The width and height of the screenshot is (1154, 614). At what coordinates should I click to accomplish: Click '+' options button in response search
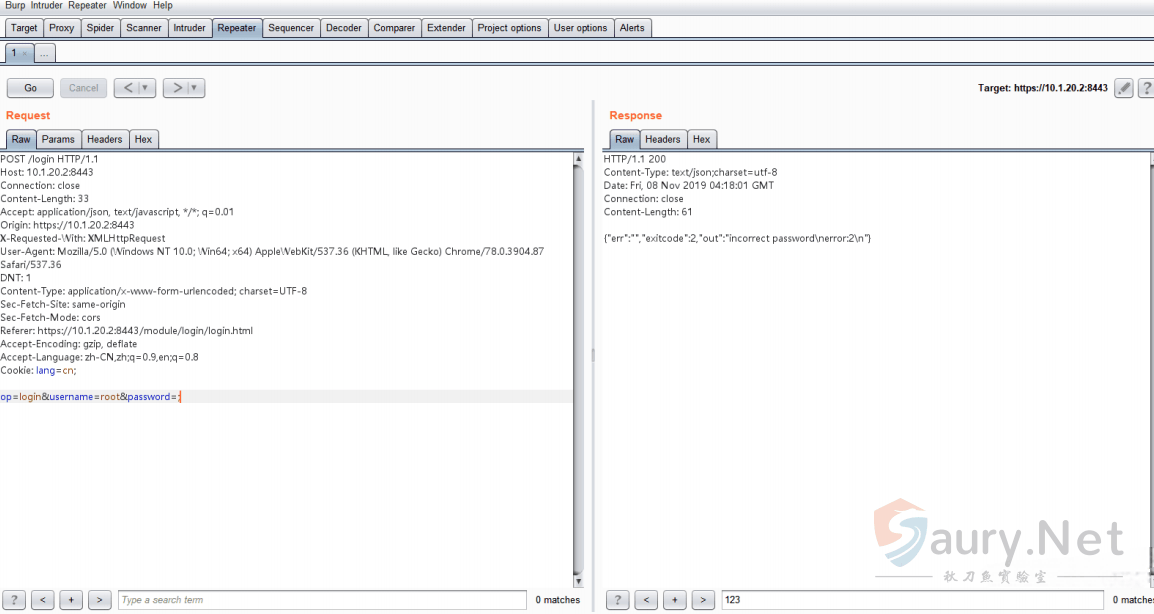coord(675,600)
